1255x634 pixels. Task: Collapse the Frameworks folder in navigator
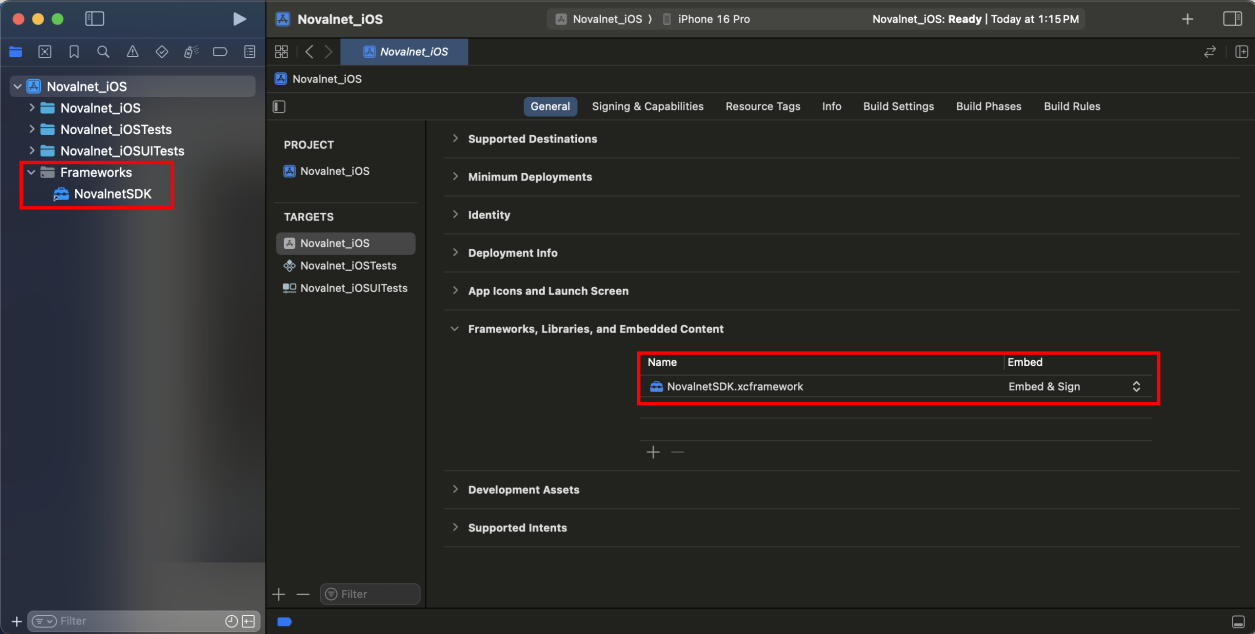pyautogui.click(x=32, y=173)
